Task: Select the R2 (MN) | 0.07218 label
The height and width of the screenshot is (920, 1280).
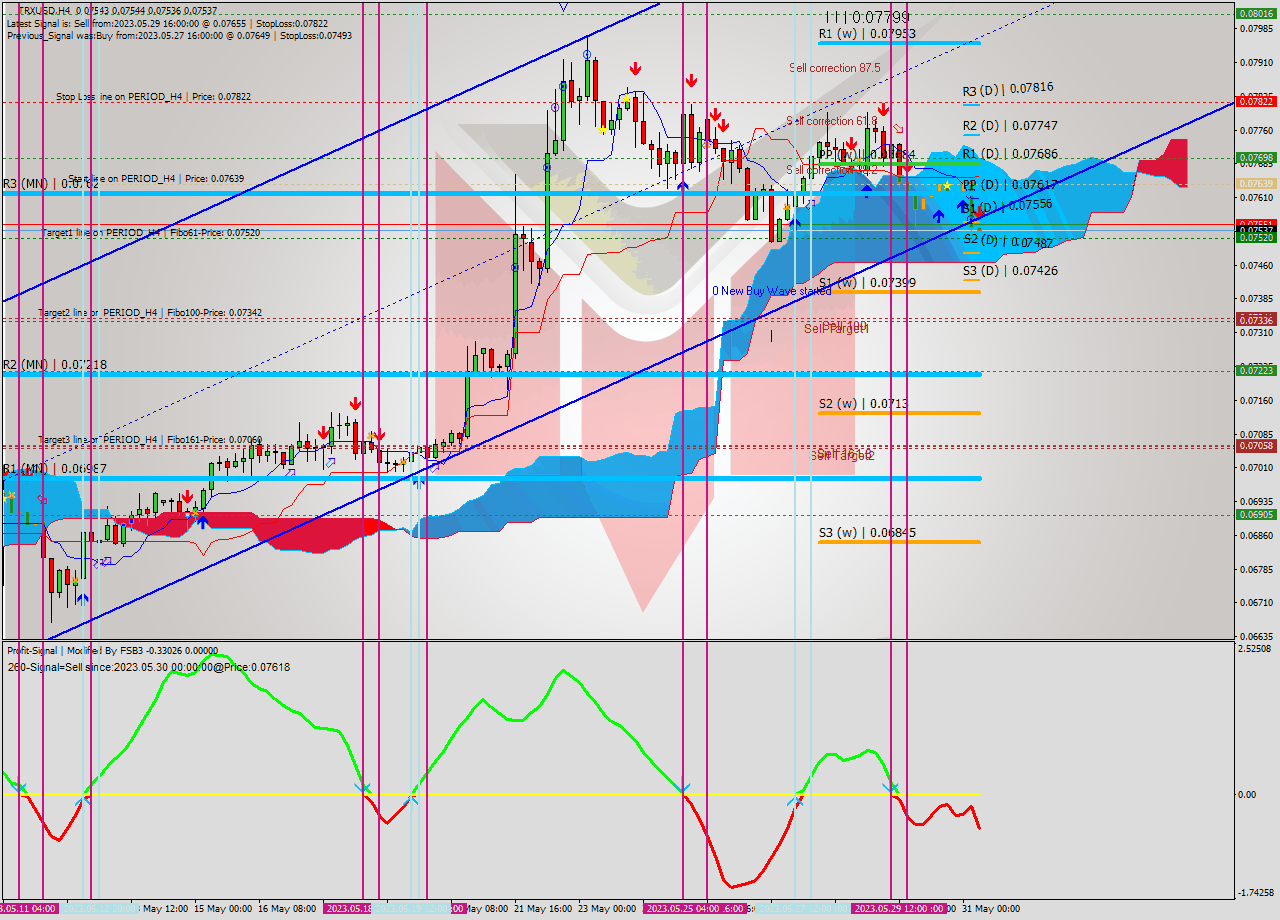Action: pos(54,365)
